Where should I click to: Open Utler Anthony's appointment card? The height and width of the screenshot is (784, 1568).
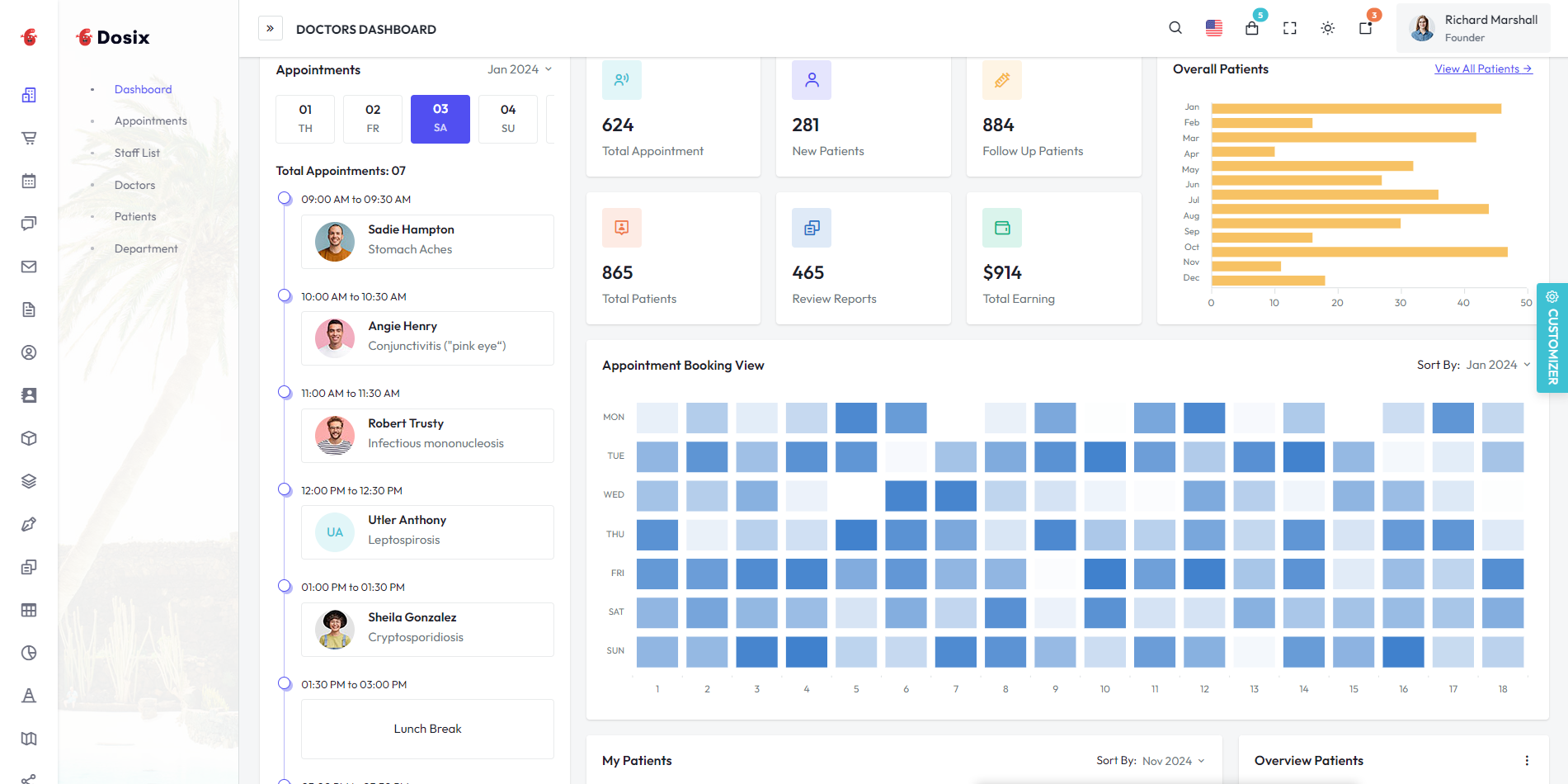click(x=427, y=532)
